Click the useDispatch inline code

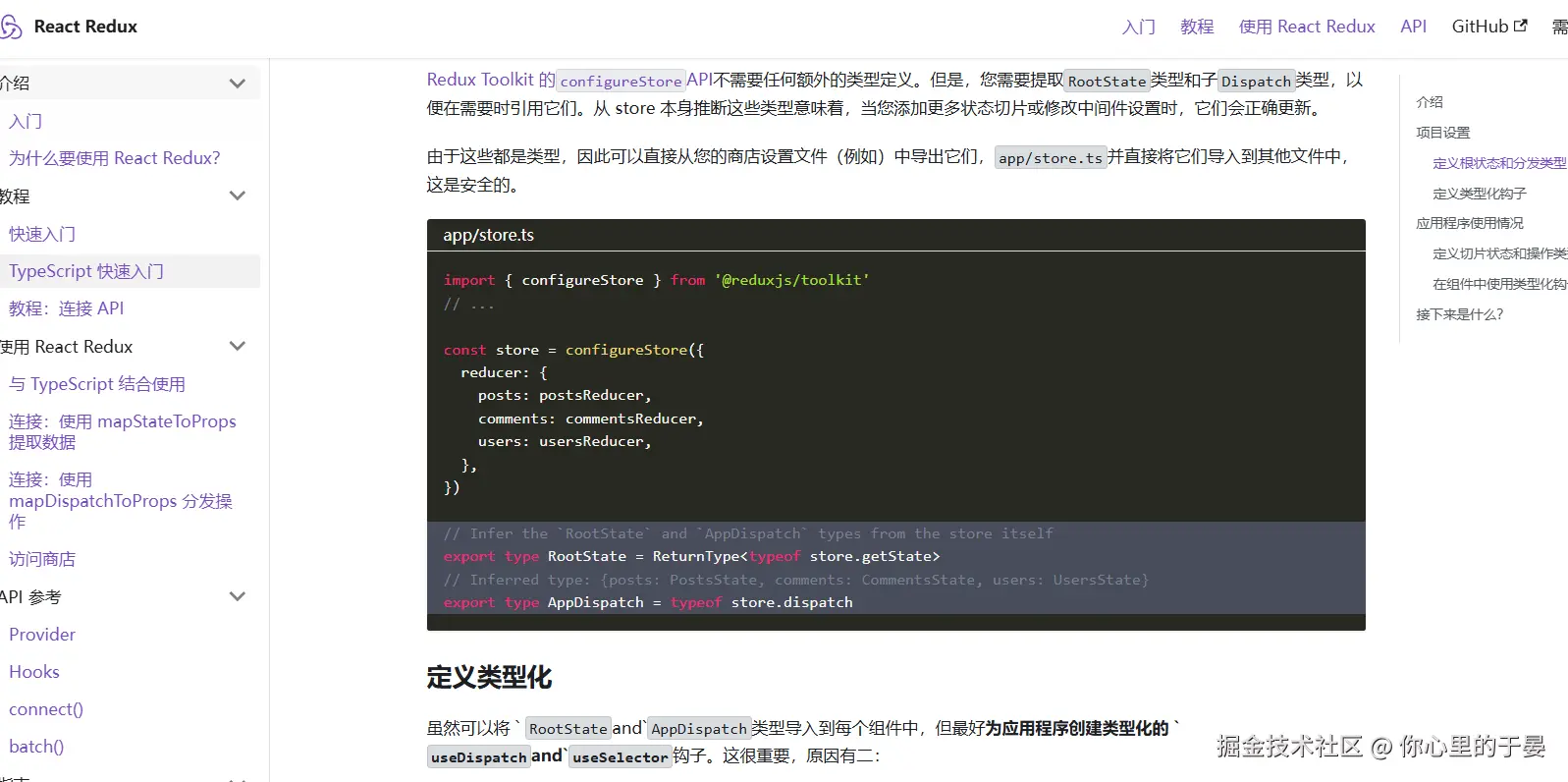(478, 757)
